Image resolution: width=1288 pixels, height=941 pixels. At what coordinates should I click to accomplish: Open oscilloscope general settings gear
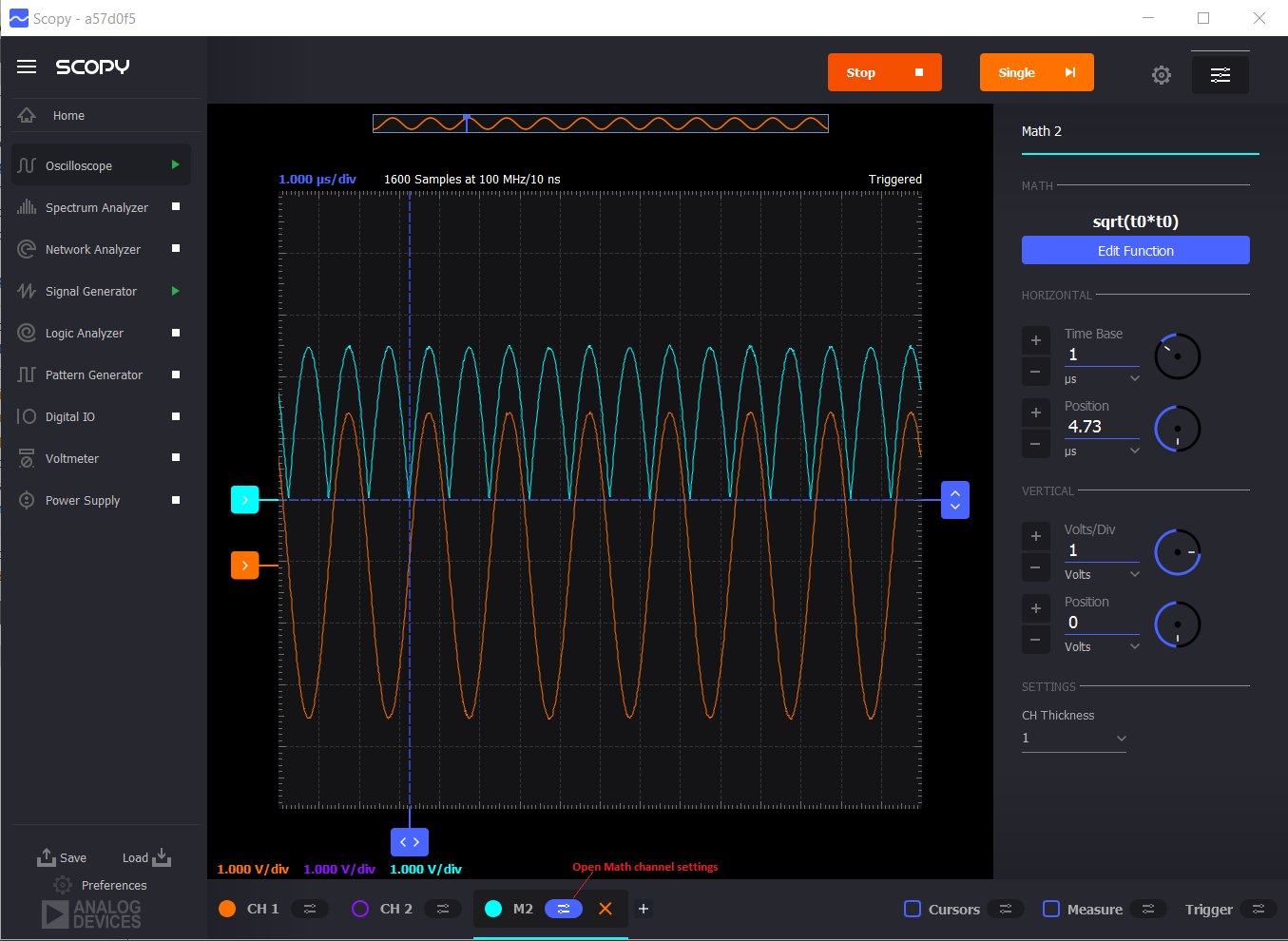pos(1162,75)
